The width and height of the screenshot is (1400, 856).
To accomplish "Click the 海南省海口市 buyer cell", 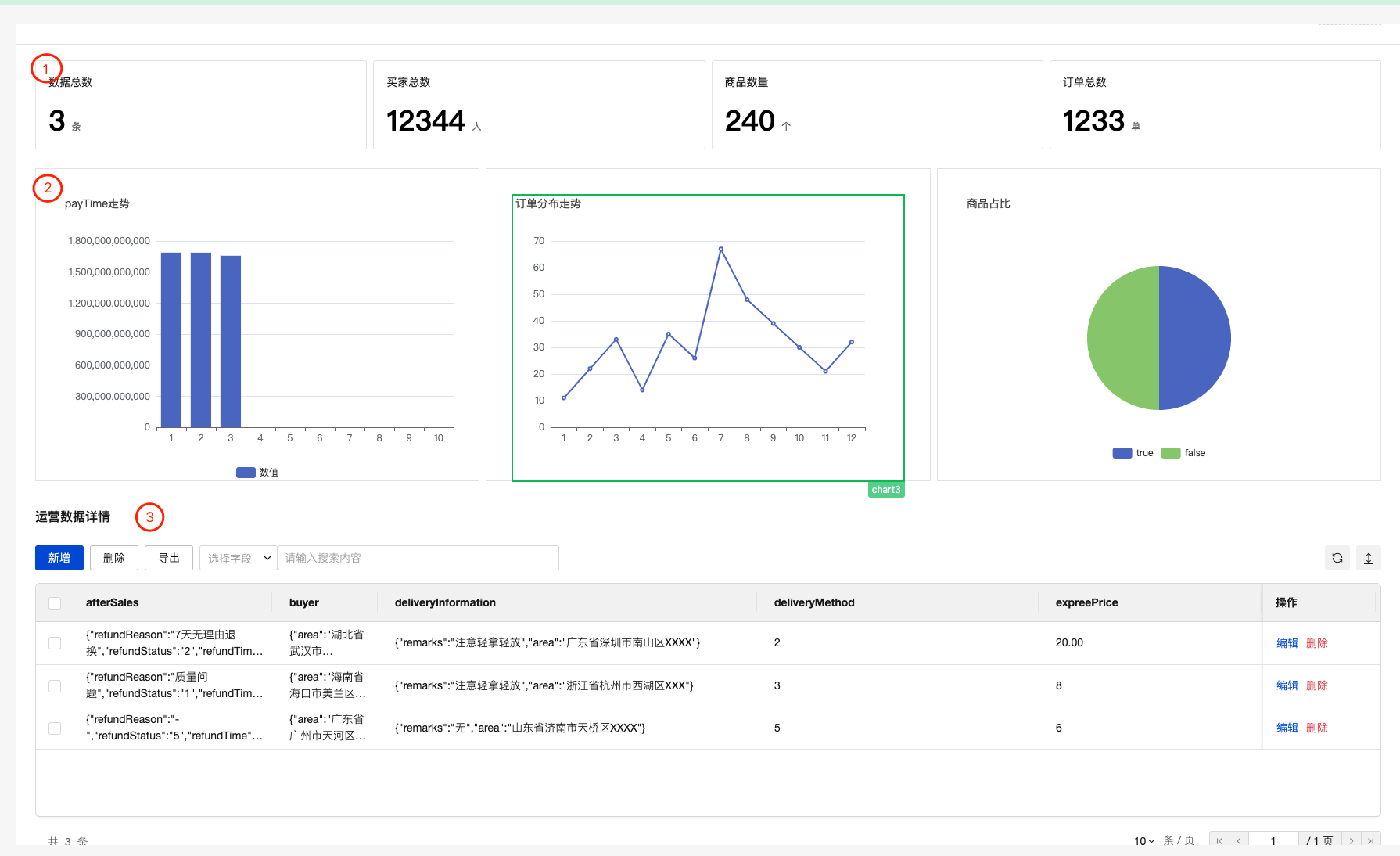I will [328, 685].
